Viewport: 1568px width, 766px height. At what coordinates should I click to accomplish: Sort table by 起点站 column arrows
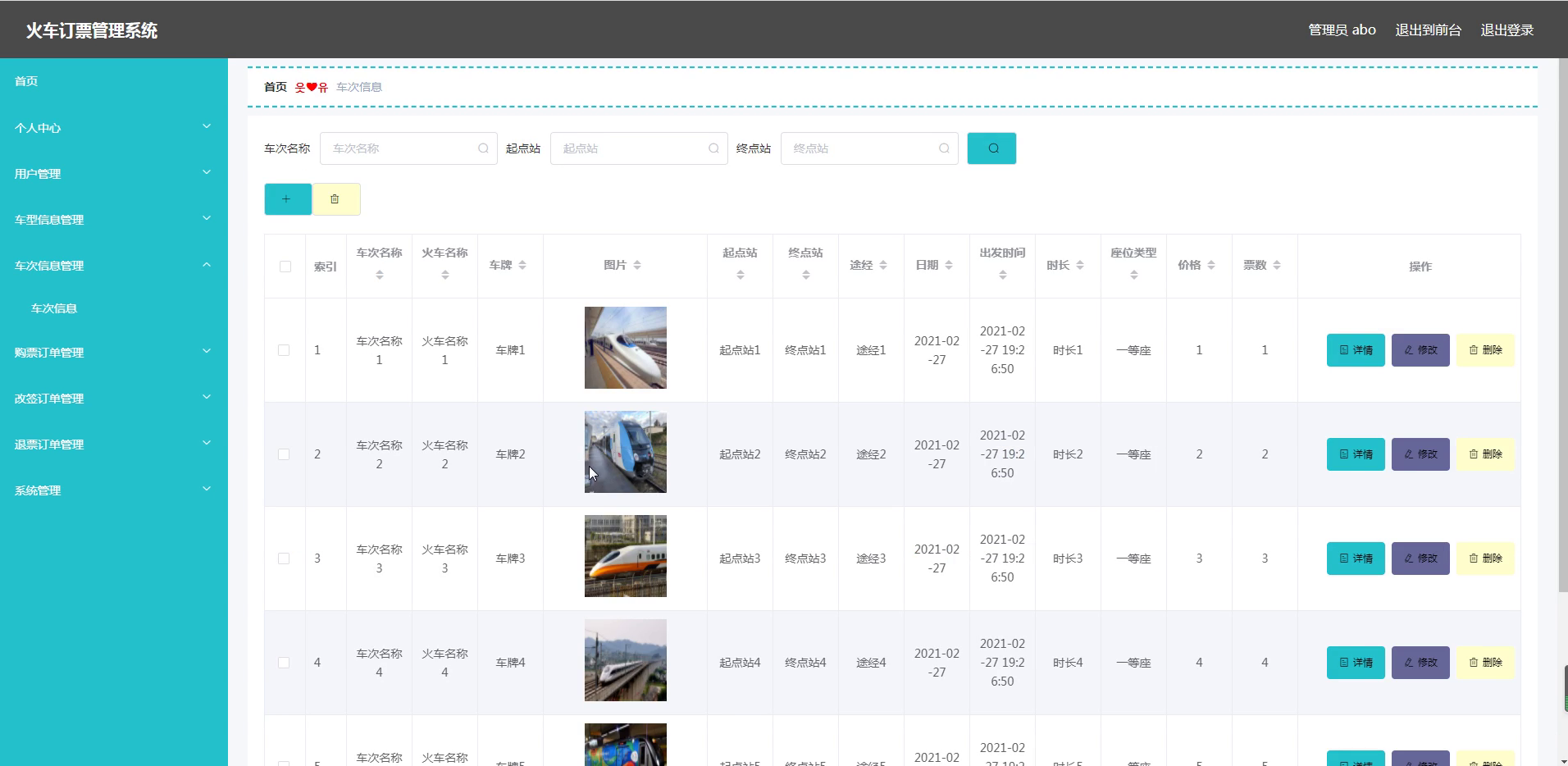(740, 276)
